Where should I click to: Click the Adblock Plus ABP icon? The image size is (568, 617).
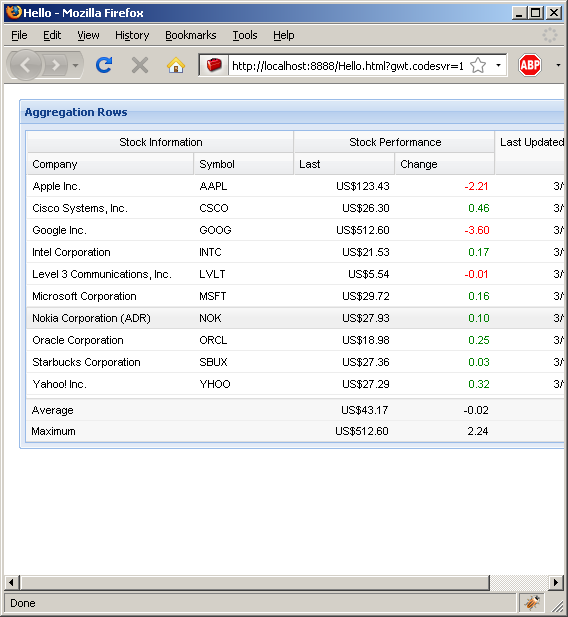(530, 65)
